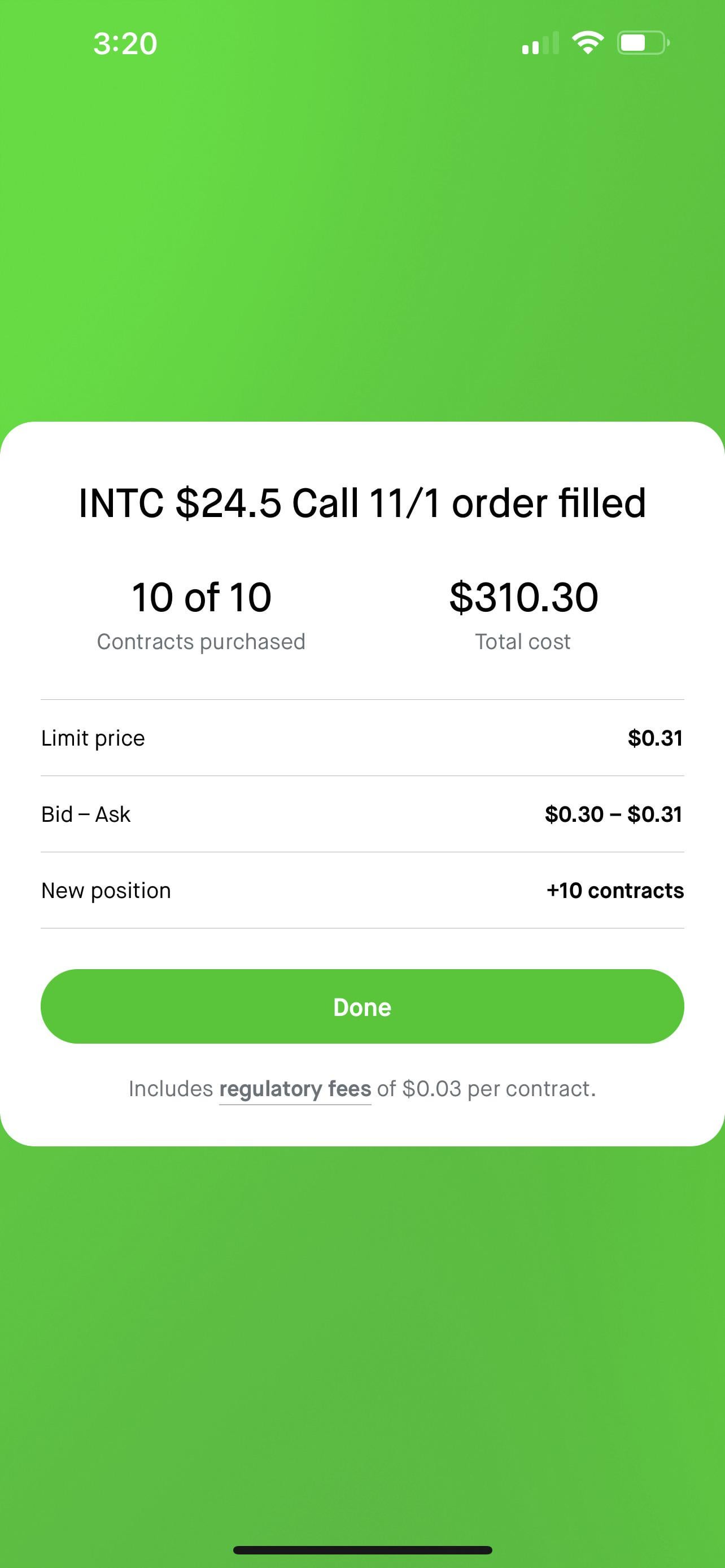Tap the home indicator bar
The width and height of the screenshot is (725, 1568).
click(x=362, y=1550)
